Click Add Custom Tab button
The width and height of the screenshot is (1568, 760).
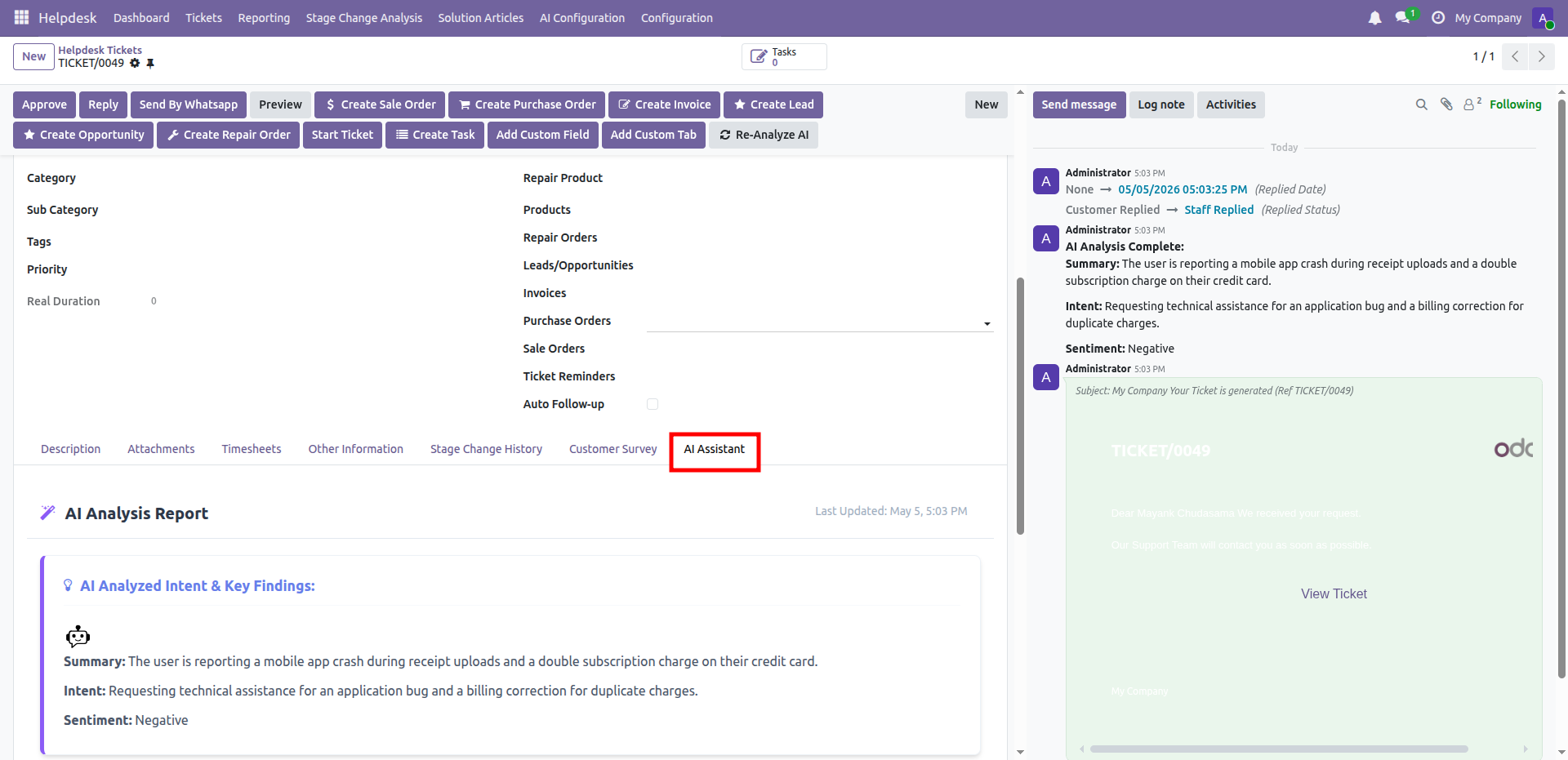(x=653, y=135)
